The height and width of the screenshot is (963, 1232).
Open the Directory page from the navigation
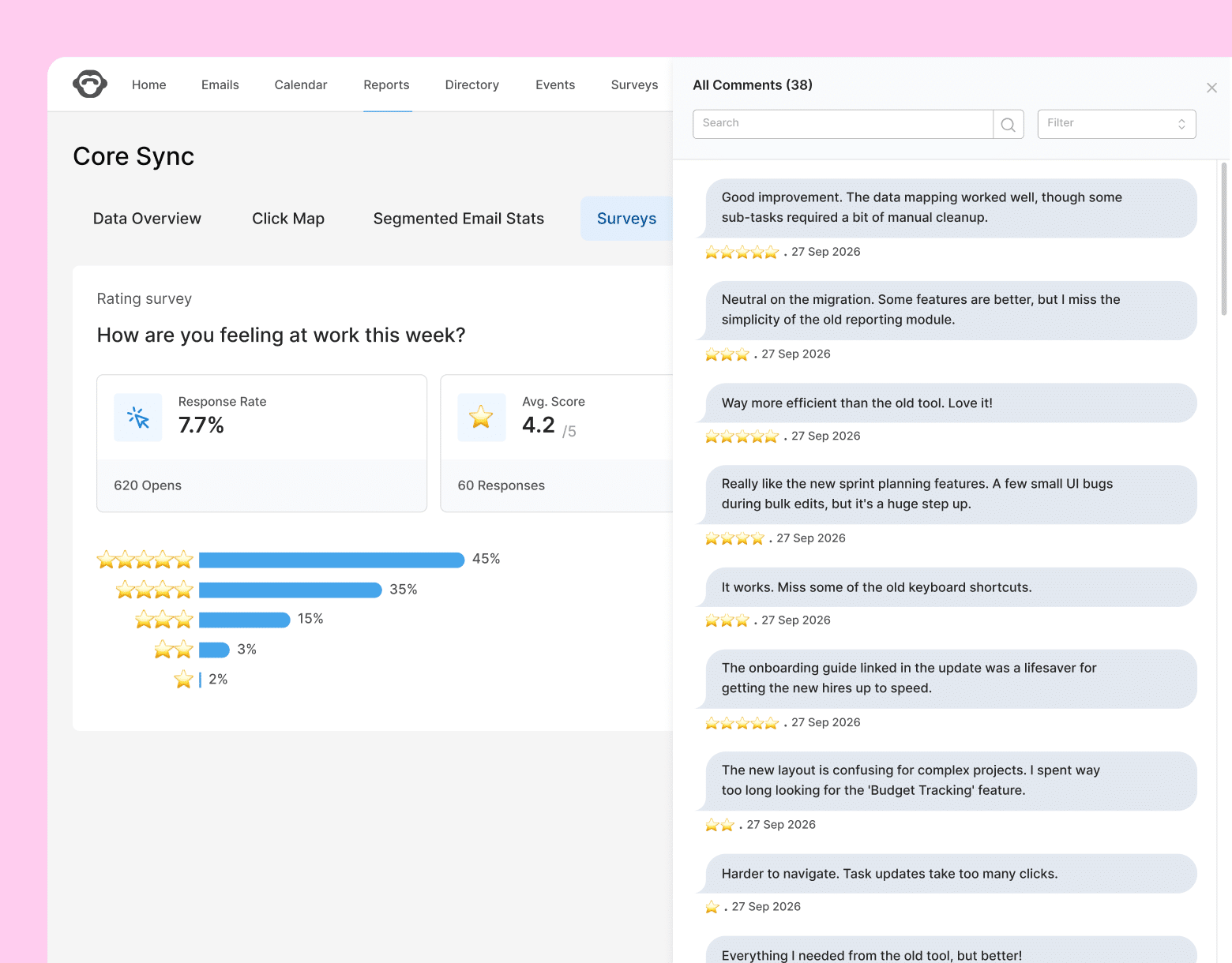click(x=471, y=84)
